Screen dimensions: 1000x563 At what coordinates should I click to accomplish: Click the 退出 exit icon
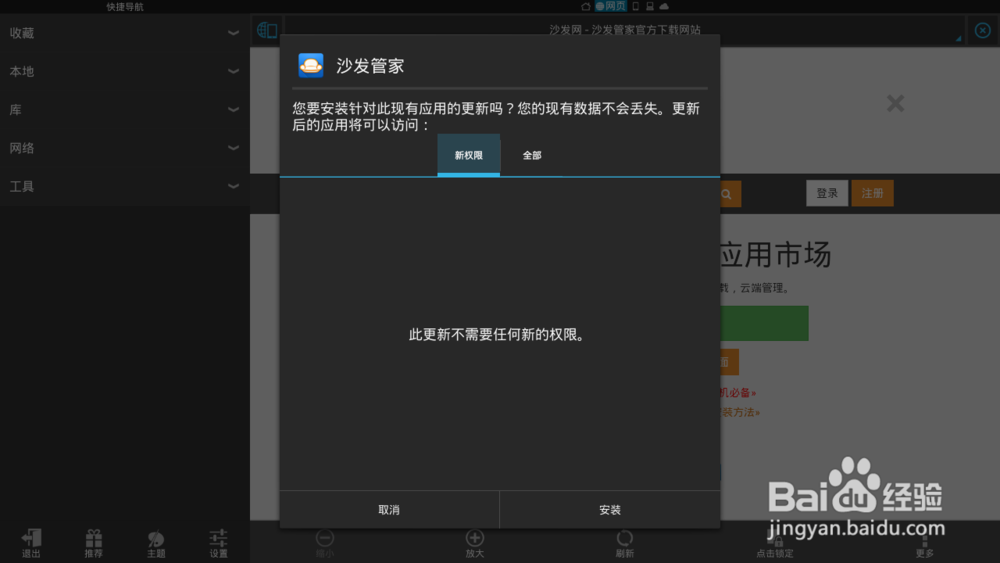31,543
